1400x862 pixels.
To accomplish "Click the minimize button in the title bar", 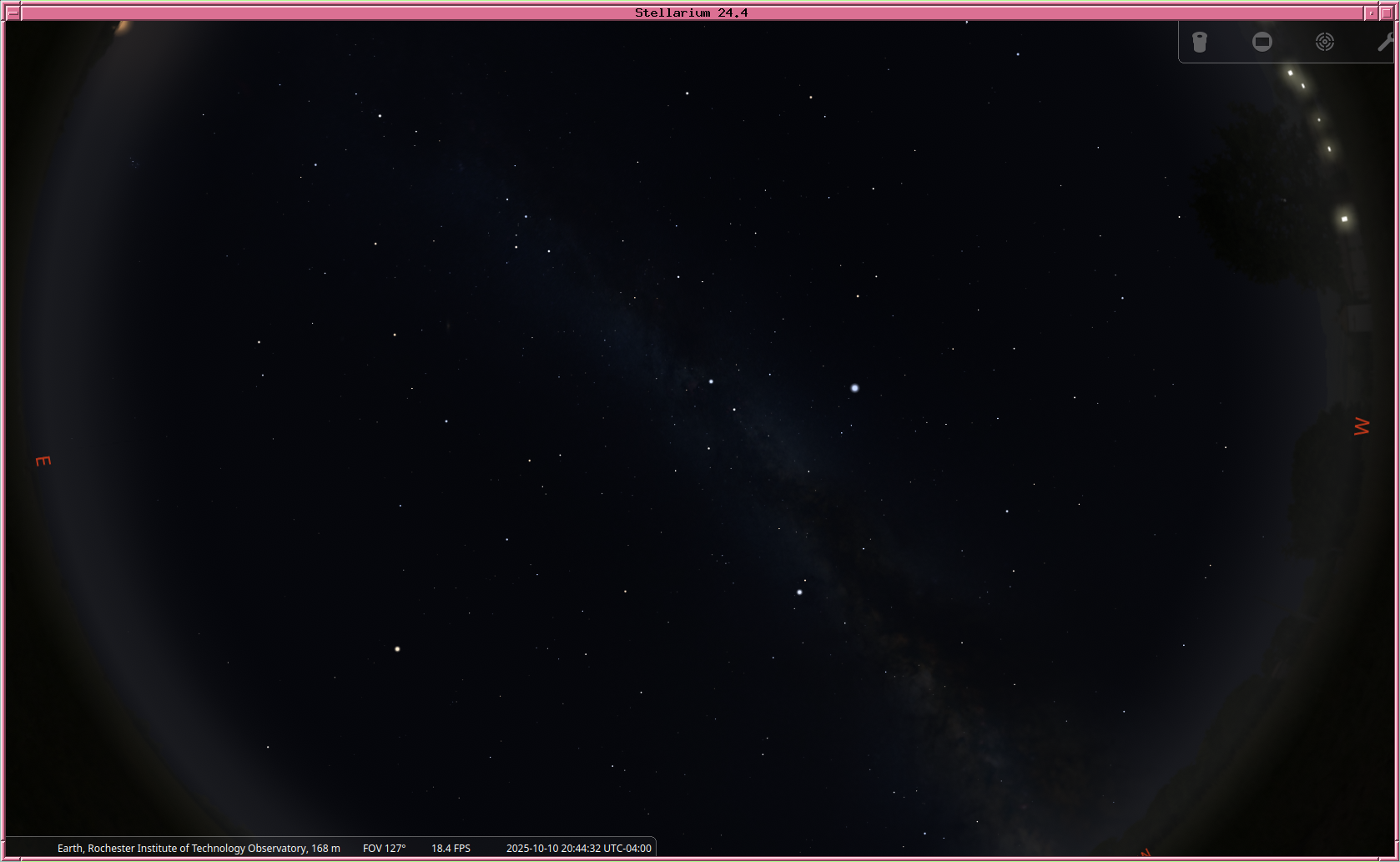I will pyautogui.click(x=1371, y=13).
